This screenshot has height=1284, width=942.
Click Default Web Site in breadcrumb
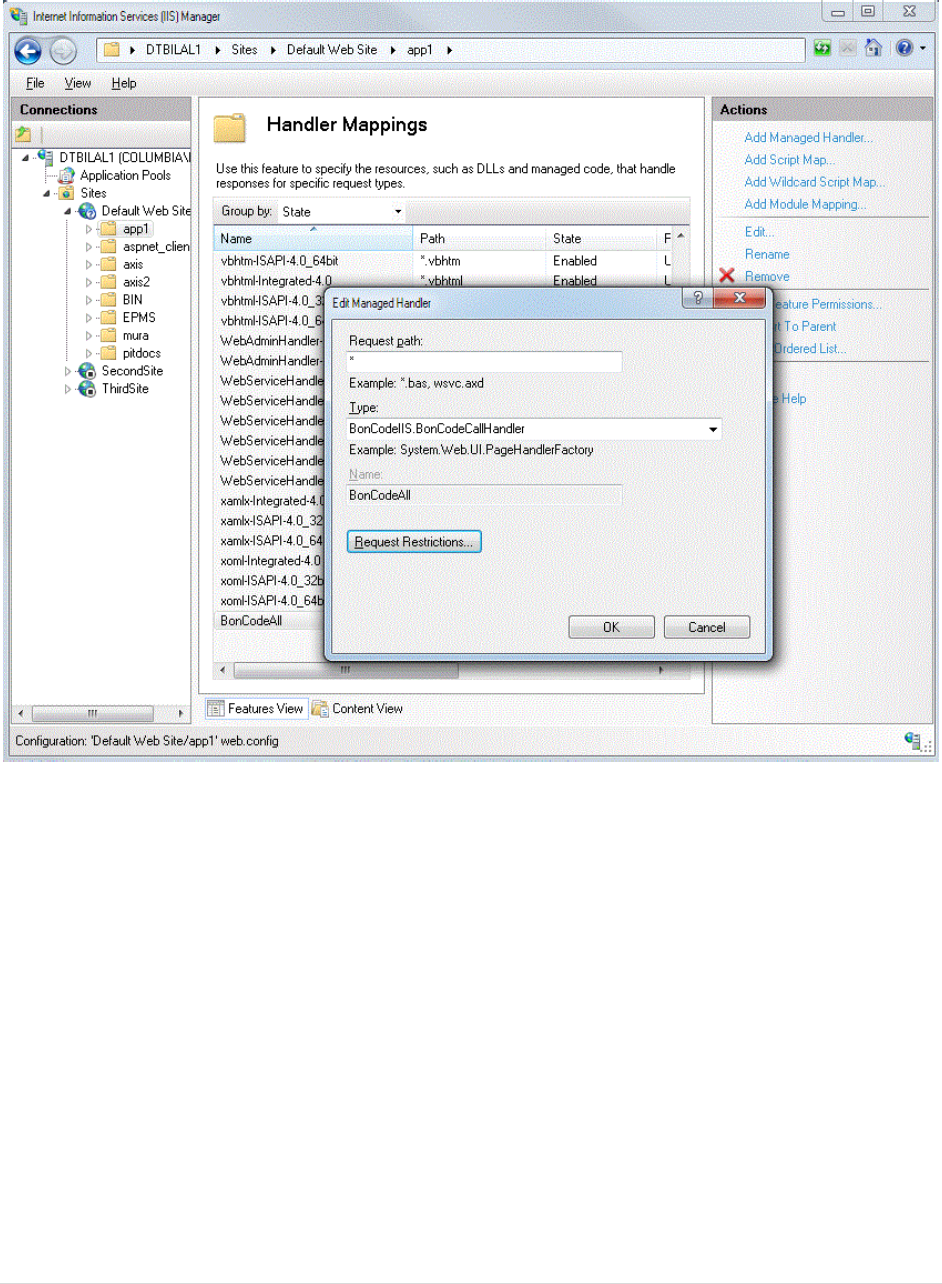click(x=331, y=50)
